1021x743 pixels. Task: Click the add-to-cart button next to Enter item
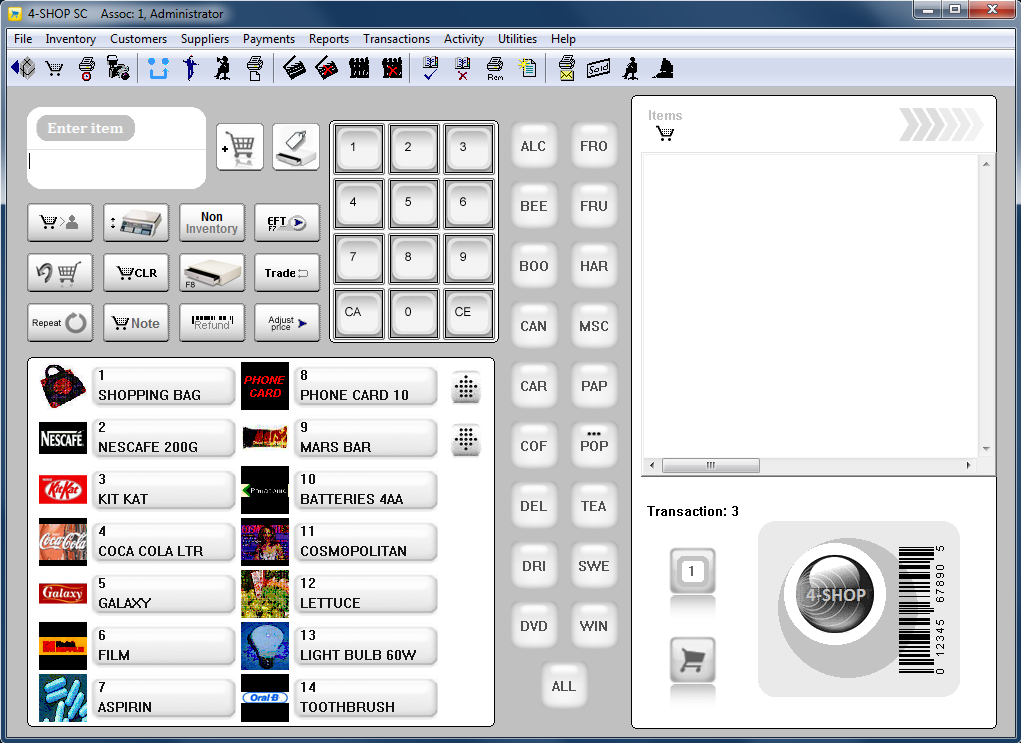click(x=240, y=147)
